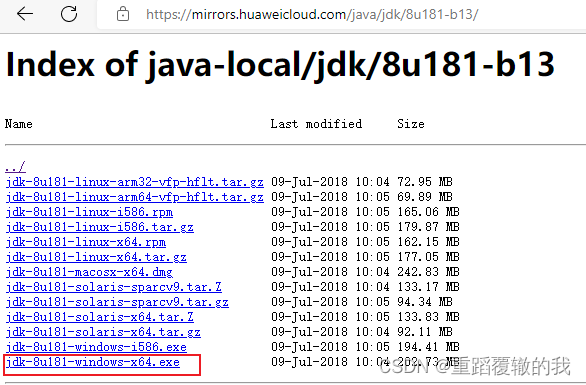Download jdk-8u181-solaris-x64.tar.gz
Screen dimensions: 586x385
103,332
